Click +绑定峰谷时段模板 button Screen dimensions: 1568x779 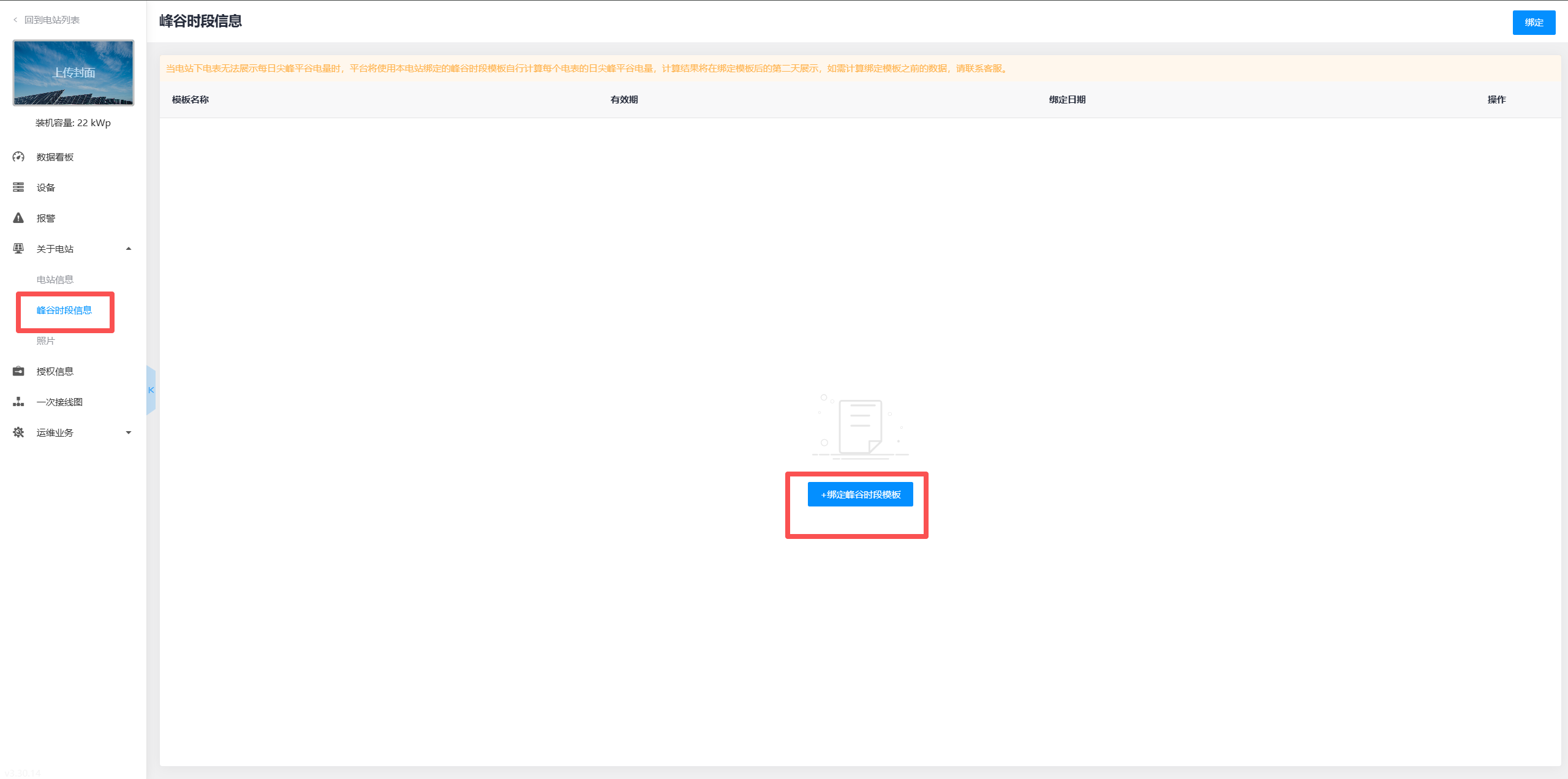click(860, 494)
